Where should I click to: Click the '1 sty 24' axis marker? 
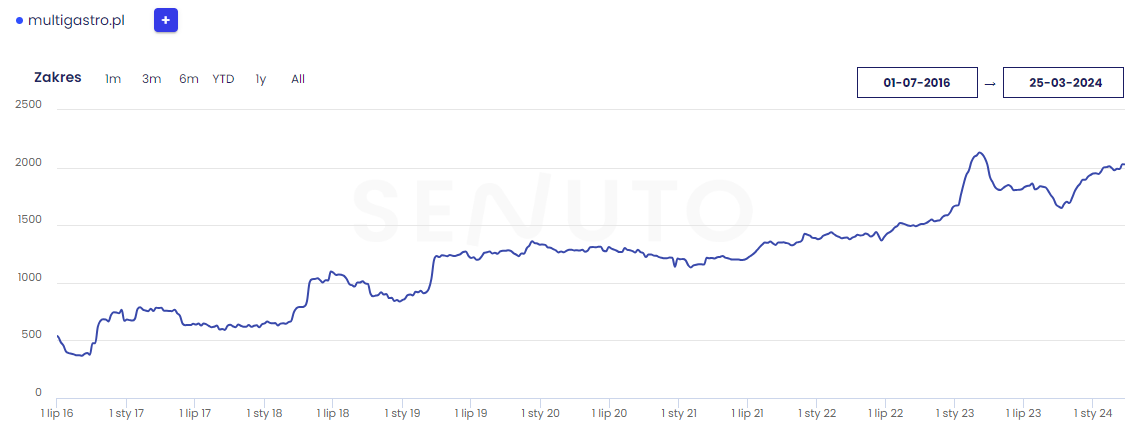point(1093,413)
